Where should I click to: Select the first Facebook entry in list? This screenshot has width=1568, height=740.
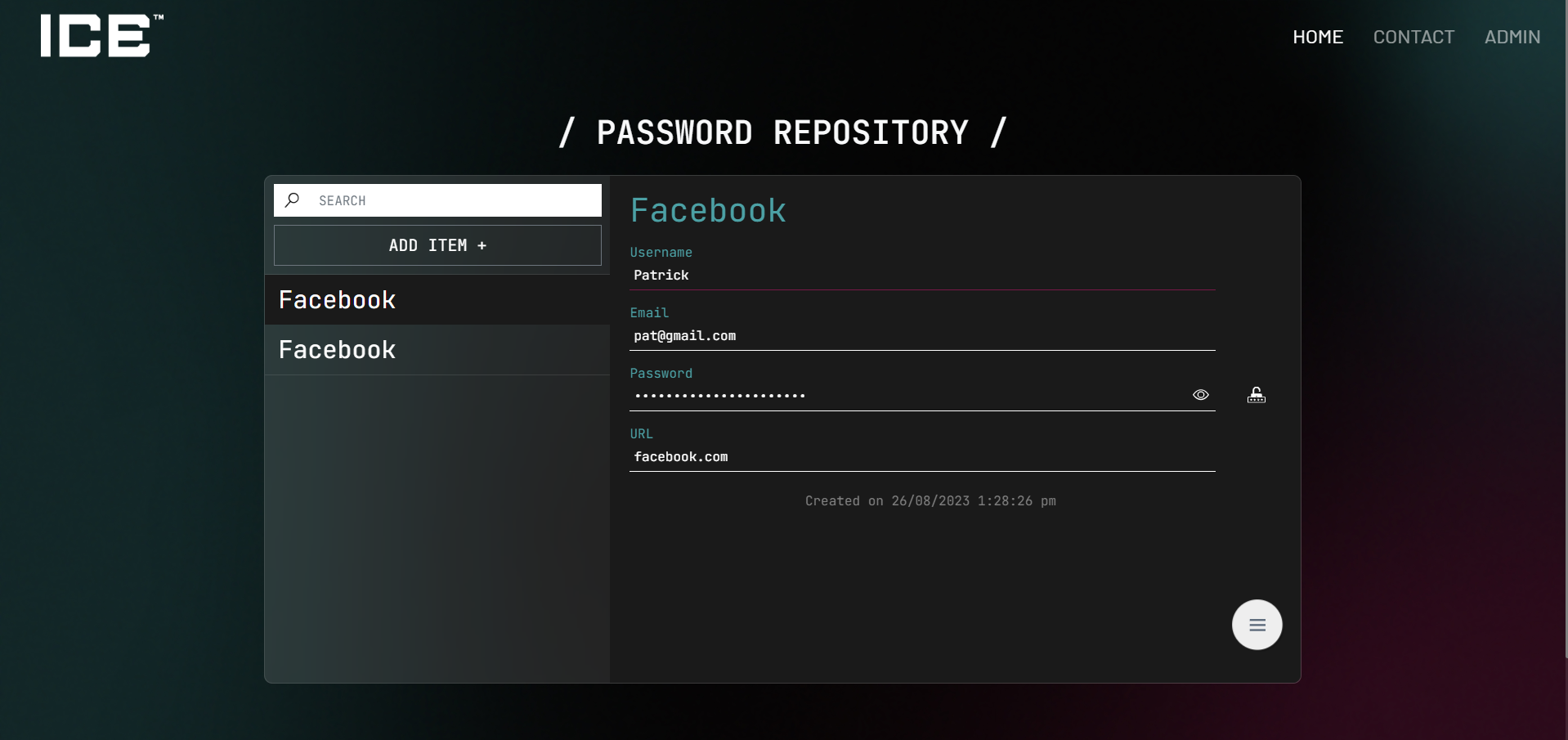pyautogui.click(x=437, y=300)
